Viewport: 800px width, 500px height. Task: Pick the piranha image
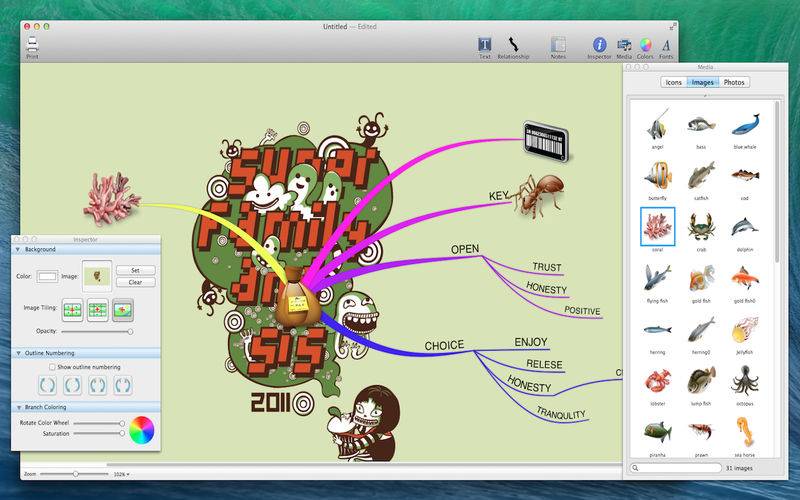[657, 432]
